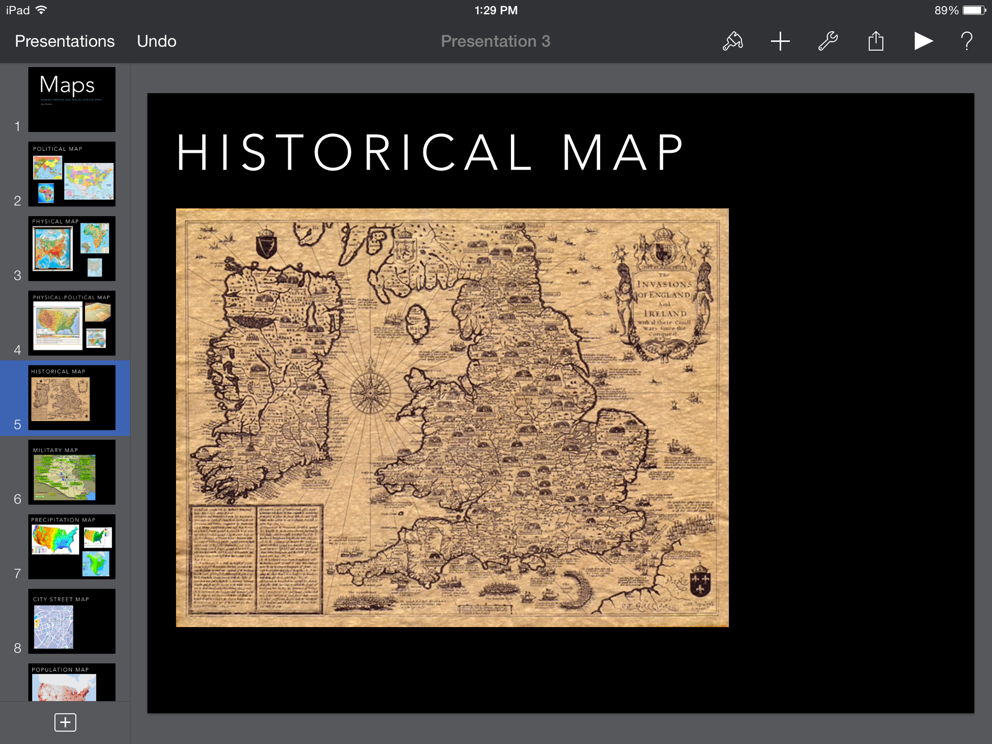Tap the Undo button
The width and height of the screenshot is (1004, 744).
(156, 41)
